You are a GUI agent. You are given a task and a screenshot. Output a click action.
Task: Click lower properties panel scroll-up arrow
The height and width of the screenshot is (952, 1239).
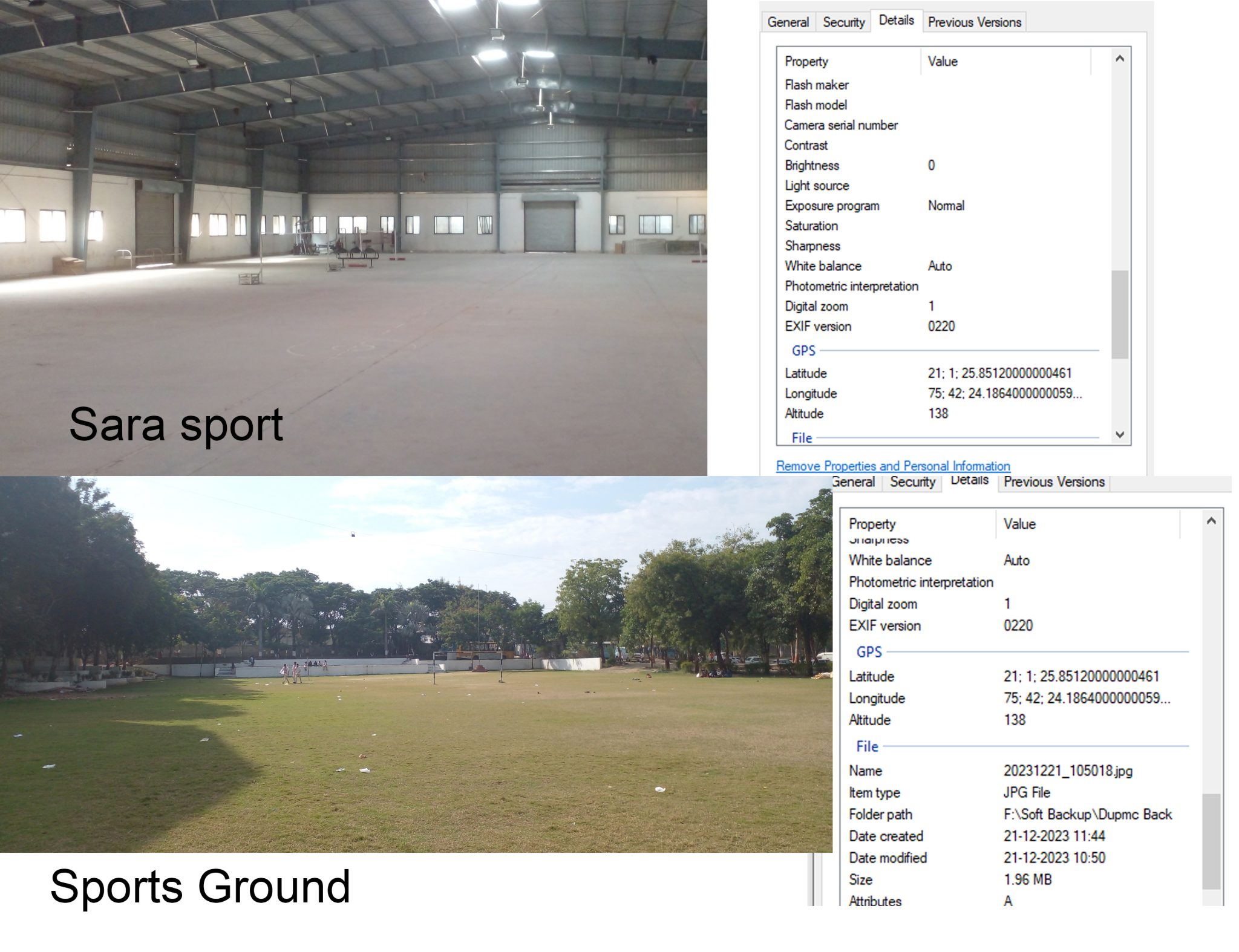click(x=1211, y=521)
